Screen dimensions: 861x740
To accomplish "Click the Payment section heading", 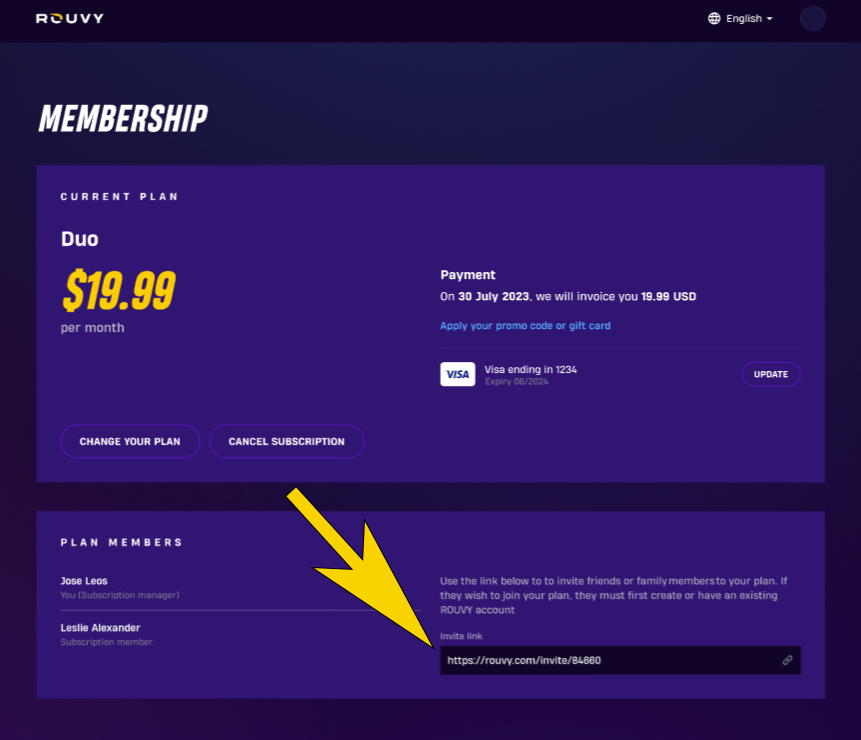I will click(468, 275).
